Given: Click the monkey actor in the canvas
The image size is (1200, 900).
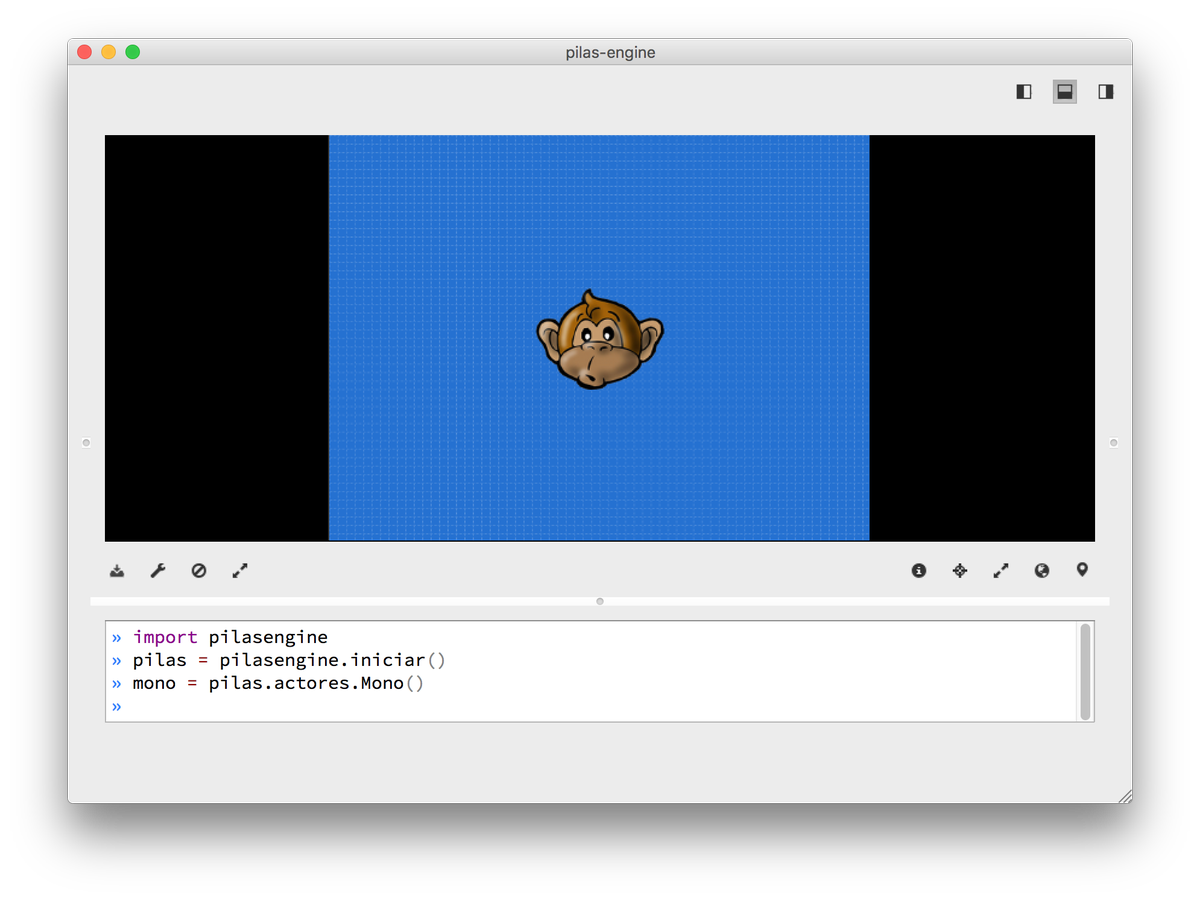Looking at the screenshot, I should point(600,340).
